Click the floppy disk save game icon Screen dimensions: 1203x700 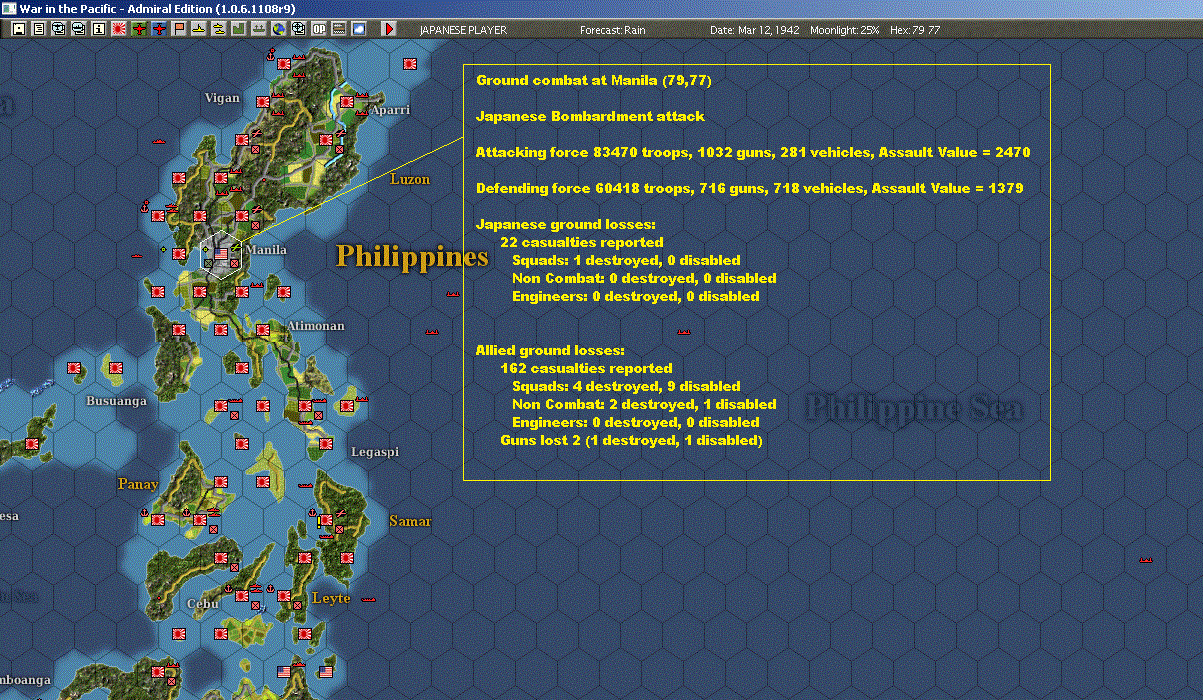[18, 29]
